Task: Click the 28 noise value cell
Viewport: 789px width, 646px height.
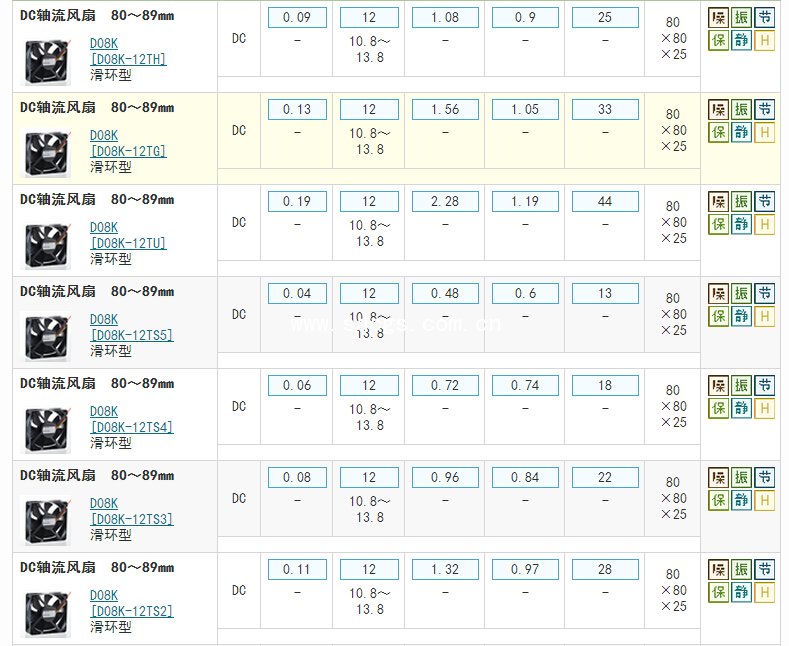Action: tap(605, 570)
